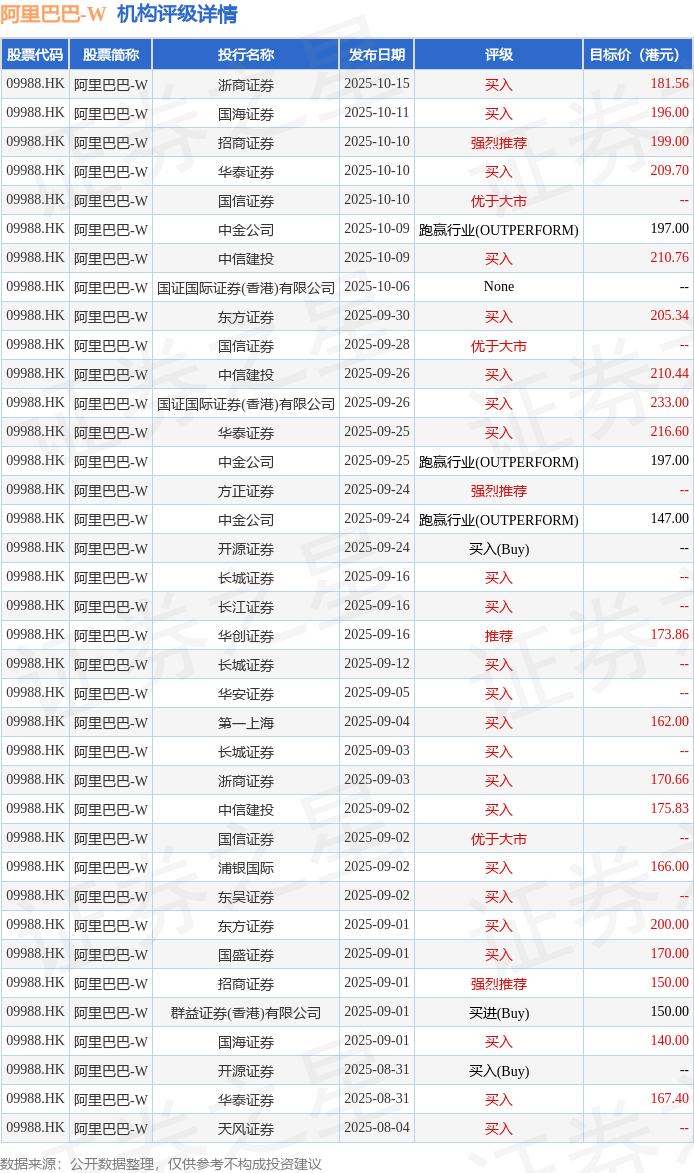Select target price 167.40

coord(669,1099)
